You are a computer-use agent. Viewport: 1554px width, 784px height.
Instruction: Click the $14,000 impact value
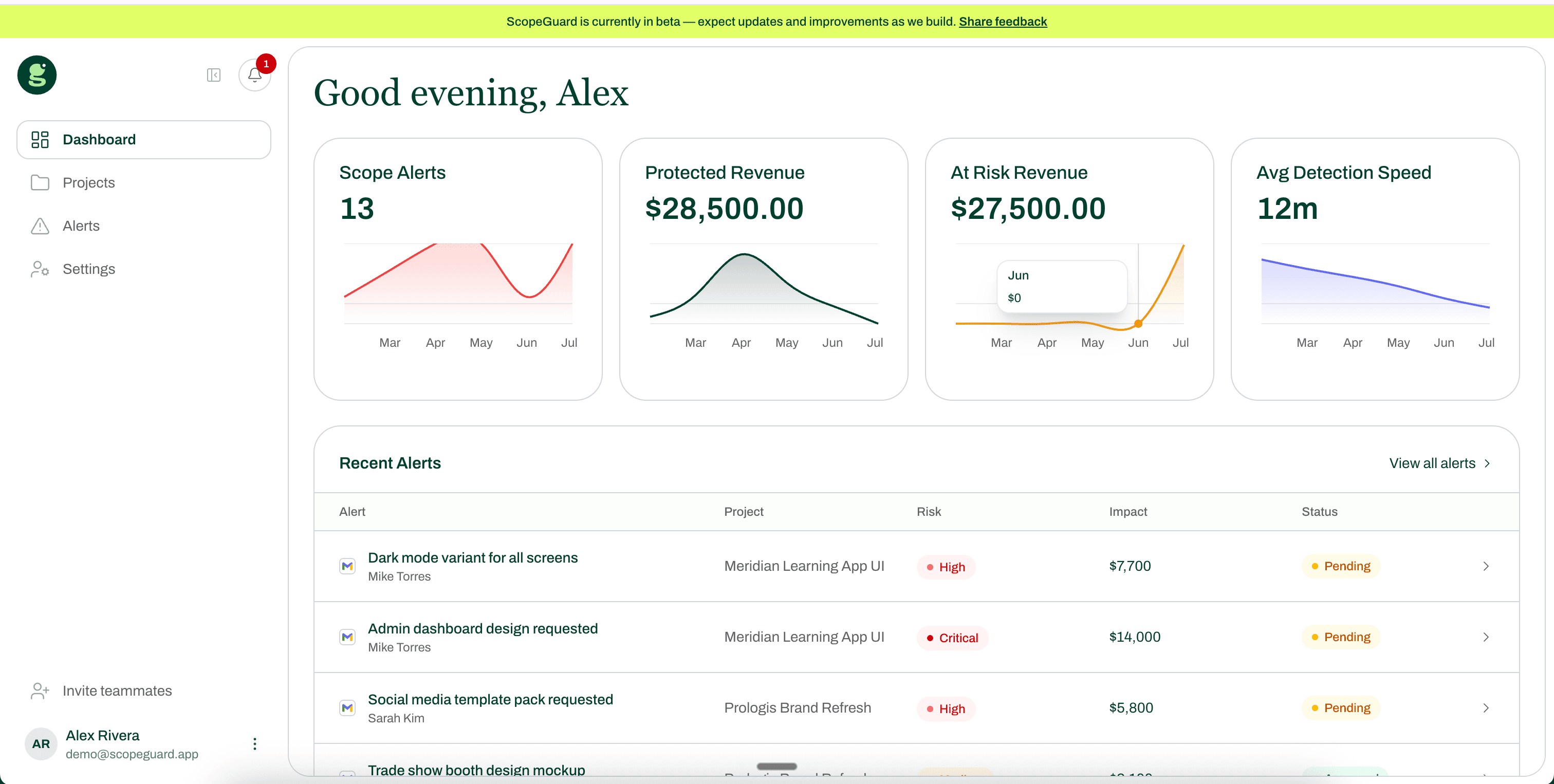click(x=1135, y=637)
